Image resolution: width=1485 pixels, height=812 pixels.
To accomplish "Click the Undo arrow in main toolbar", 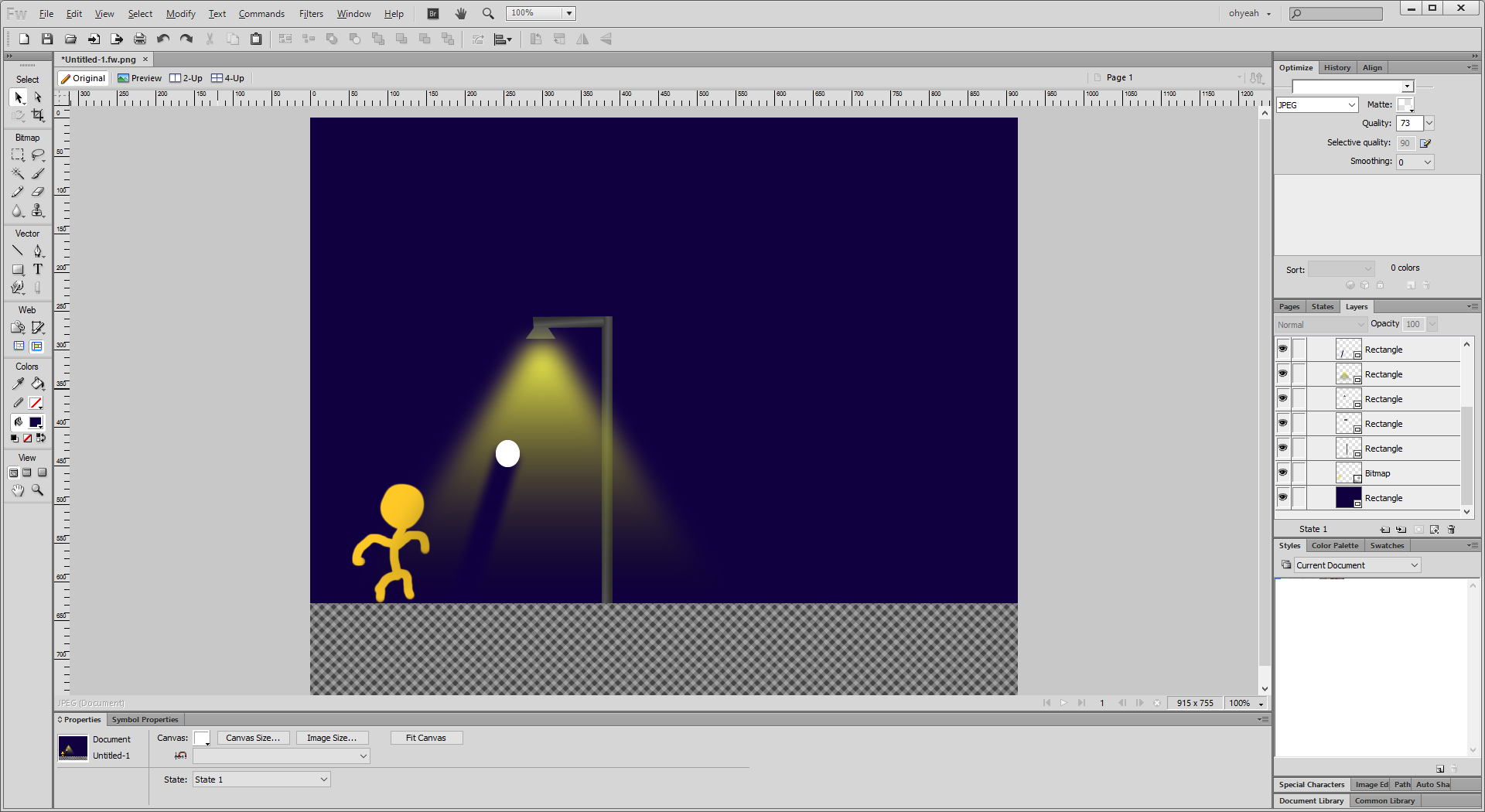I will click(x=163, y=39).
